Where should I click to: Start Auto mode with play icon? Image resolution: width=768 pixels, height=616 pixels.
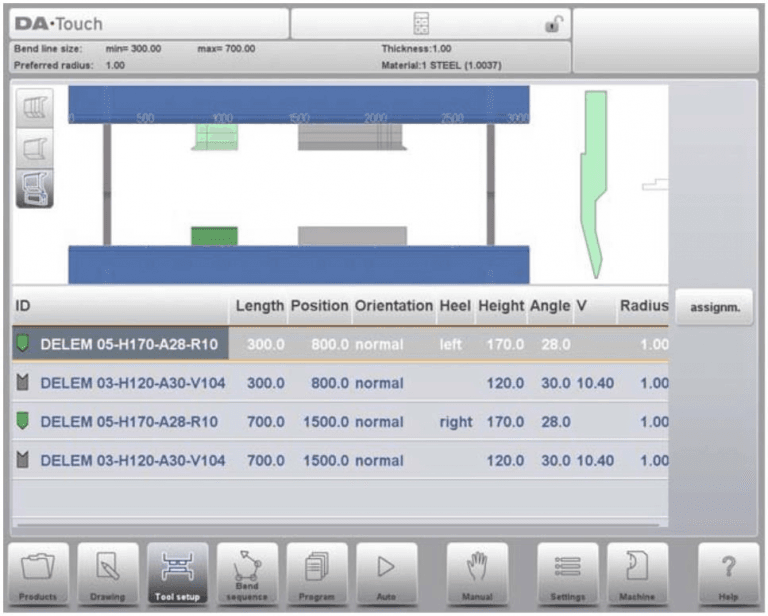pyautogui.click(x=386, y=574)
